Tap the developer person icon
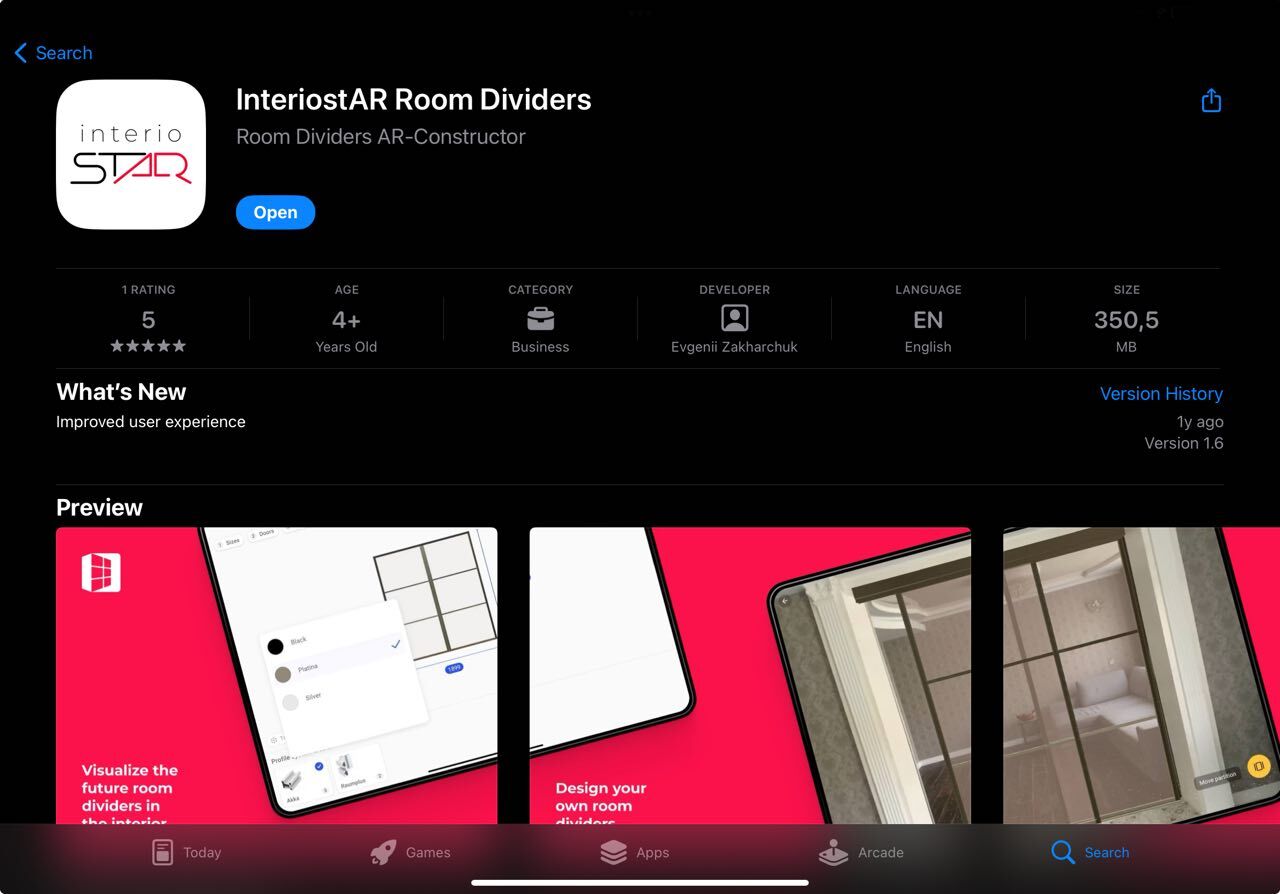 click(x=734, y=319)
